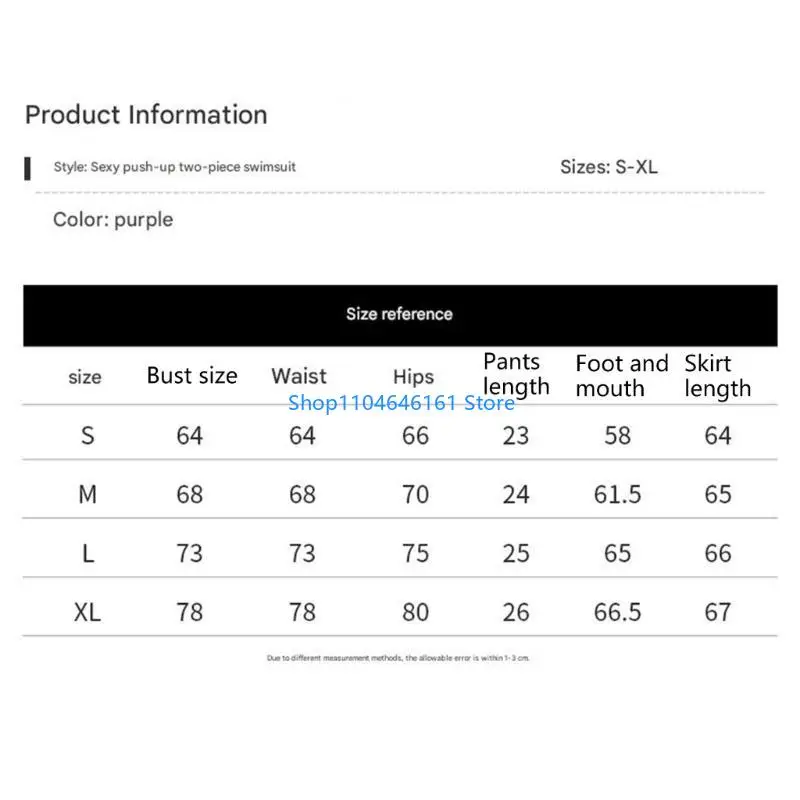Click the Bust size column header
This screenshot has height=800, width=800.
[x=192, y=376]
